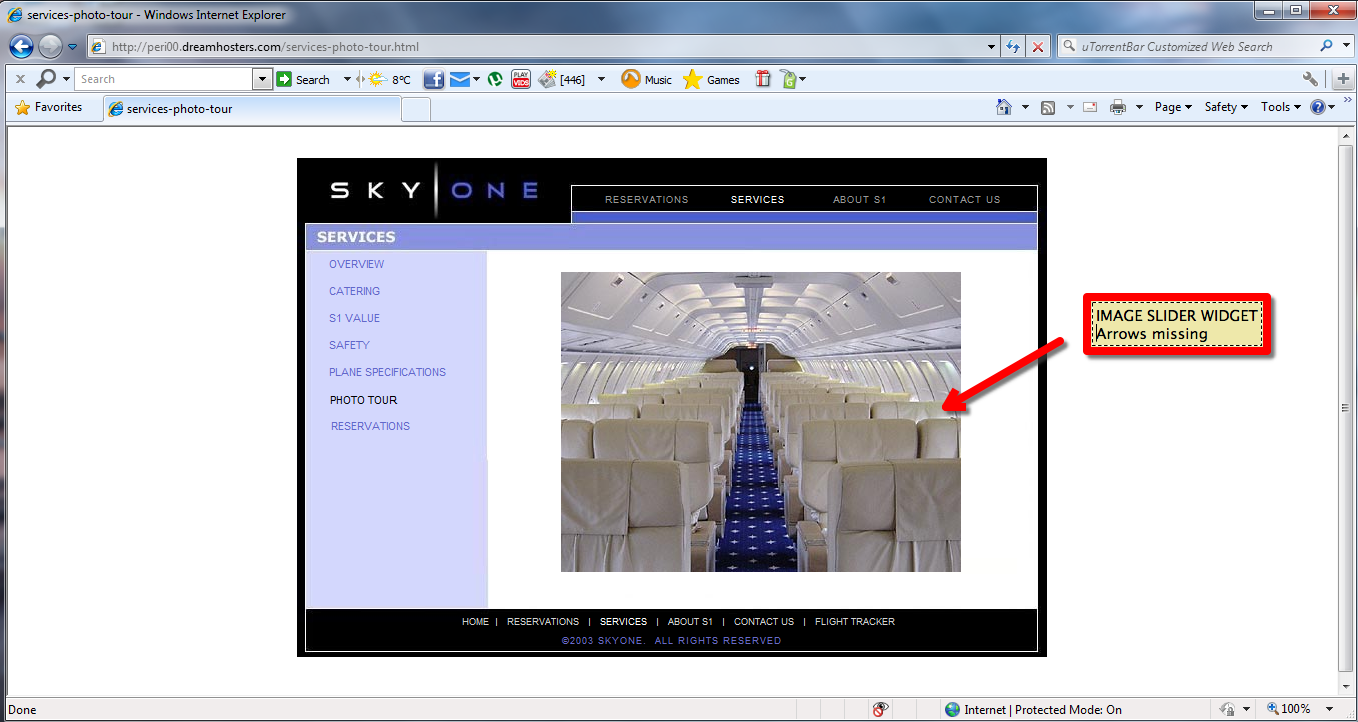Expand the address bar URL dropdown
Image resolution: width=1358 pixels, height=722 pixels.
991,47
